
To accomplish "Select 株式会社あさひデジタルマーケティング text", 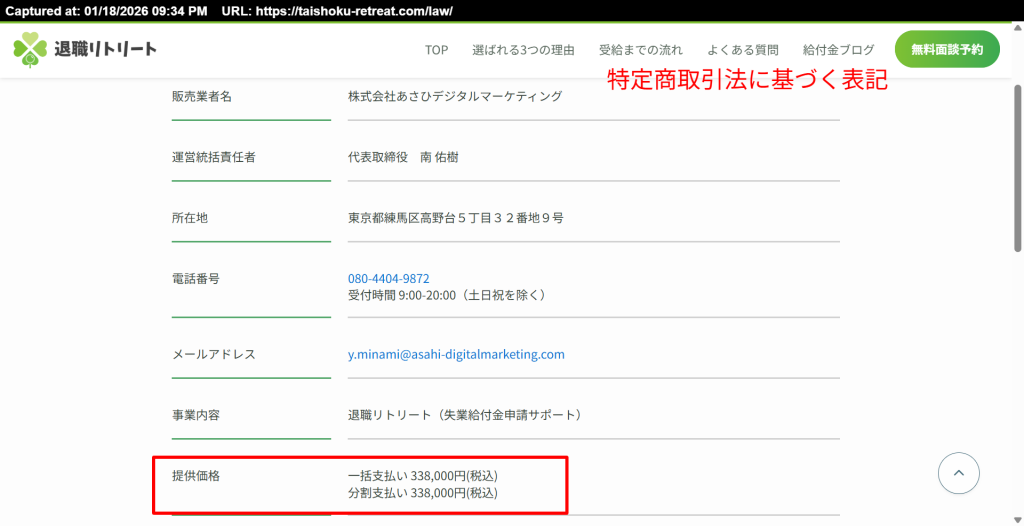I will tap(455, 96).
